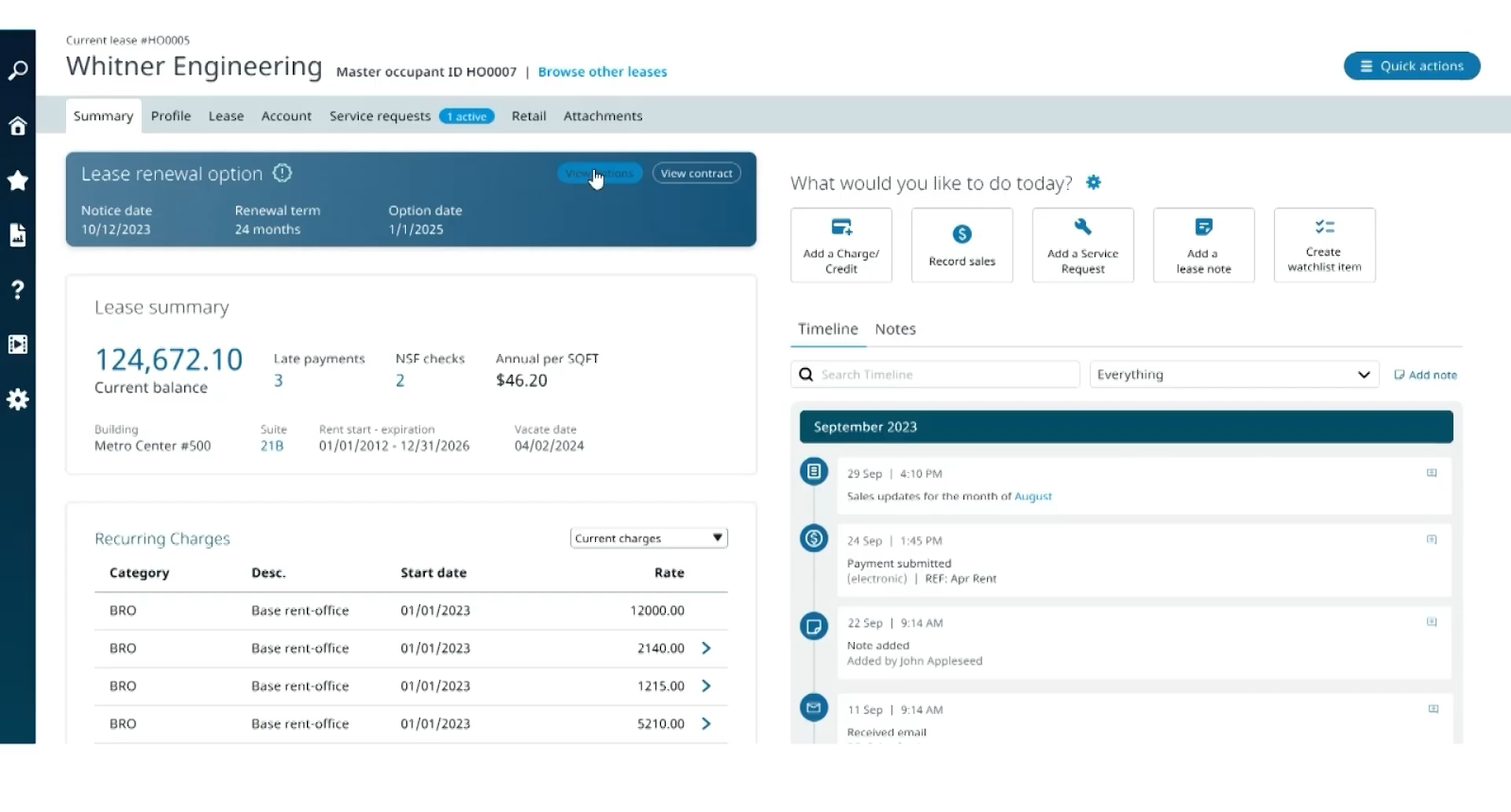Click the Add a lease note tile
1511x812 pixels.
pyautogui.click(x=1203, y=245)
